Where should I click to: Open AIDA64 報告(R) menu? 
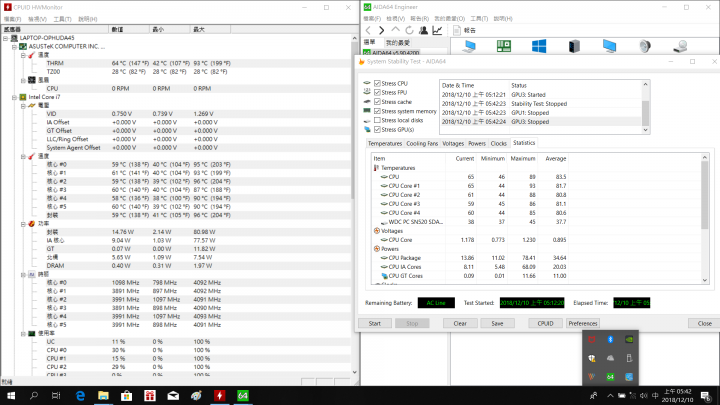[419, 18]
